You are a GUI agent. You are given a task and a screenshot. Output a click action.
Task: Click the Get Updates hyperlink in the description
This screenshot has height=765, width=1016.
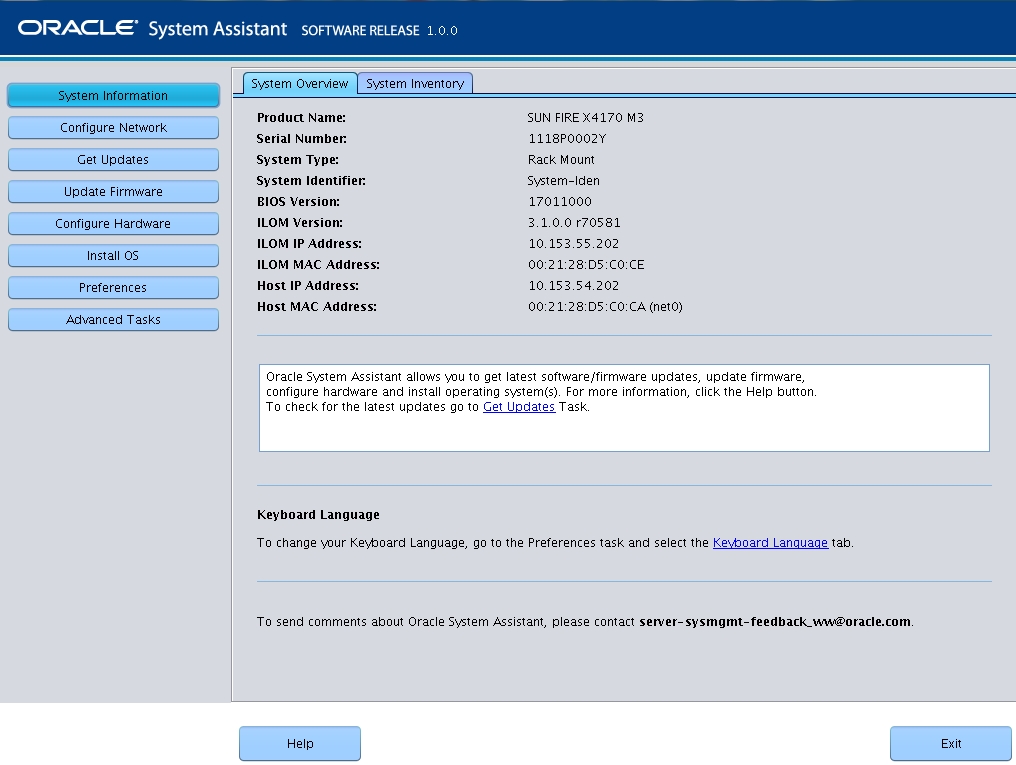click(x=520, y=407)
